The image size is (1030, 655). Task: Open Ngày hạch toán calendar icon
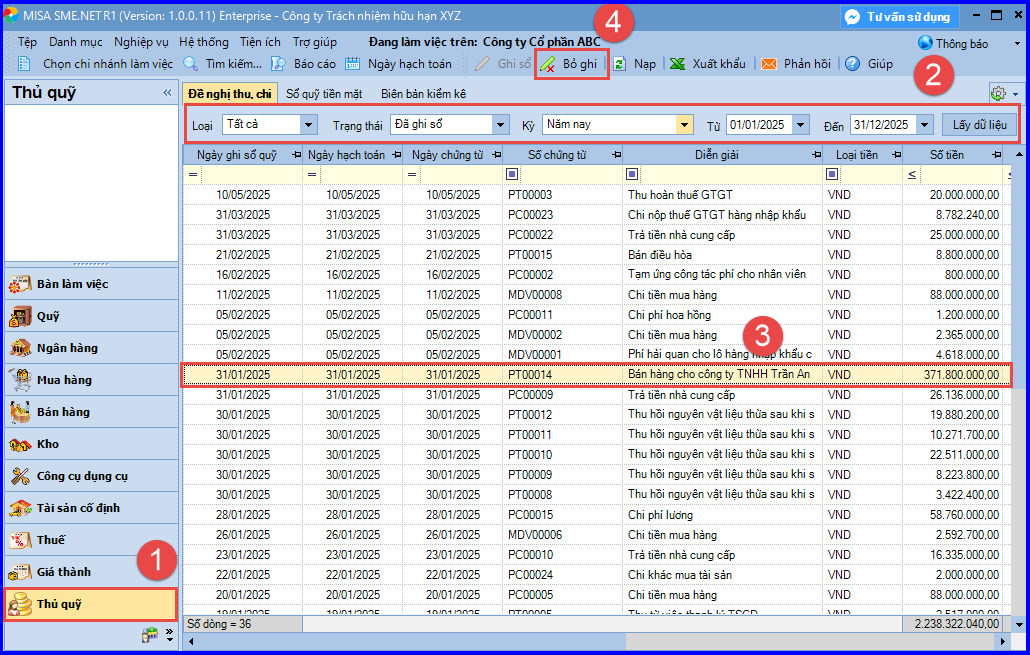pyautogui.click(x=353, y=64)
